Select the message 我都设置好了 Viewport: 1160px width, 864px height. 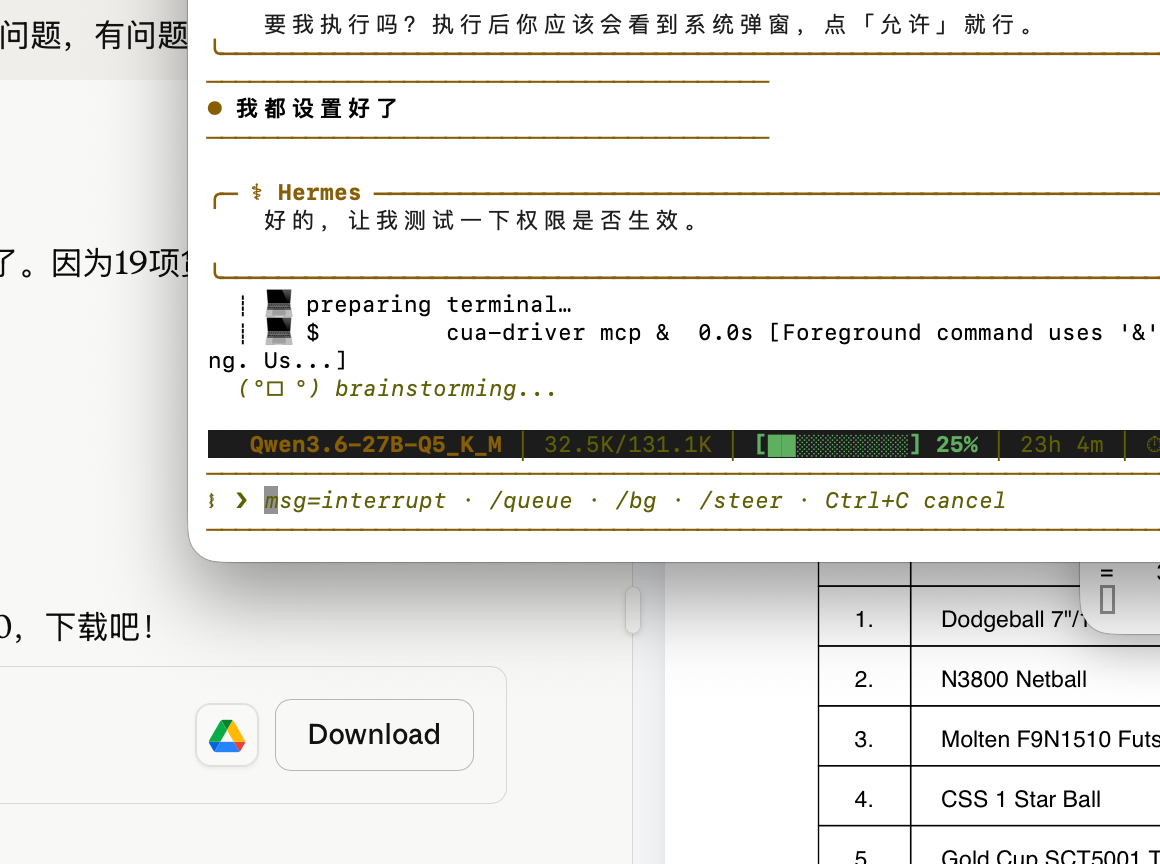pyautogui.click(x=317, y=109)
